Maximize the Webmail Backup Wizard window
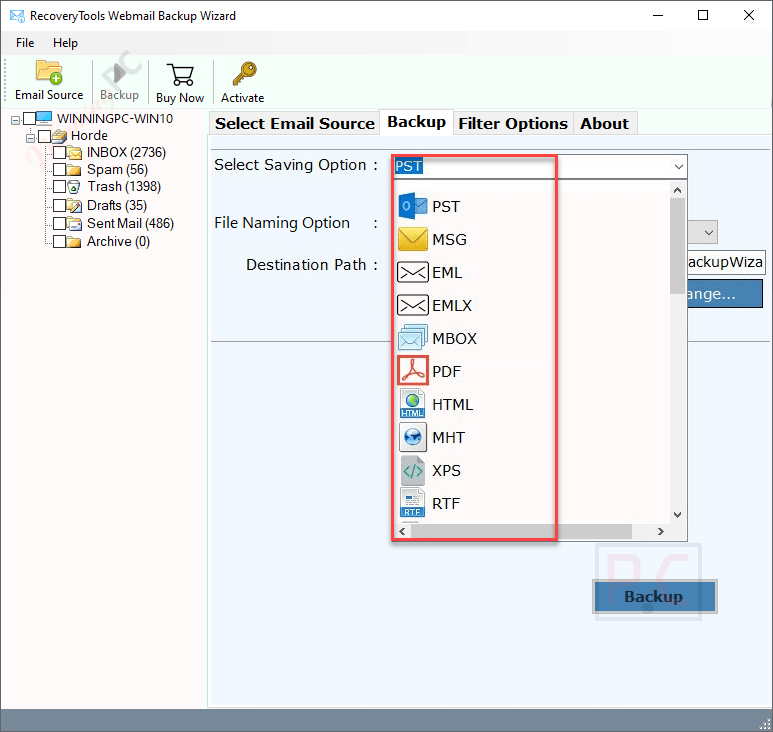Viewport: 773px width, 732px height. [703, 15]
